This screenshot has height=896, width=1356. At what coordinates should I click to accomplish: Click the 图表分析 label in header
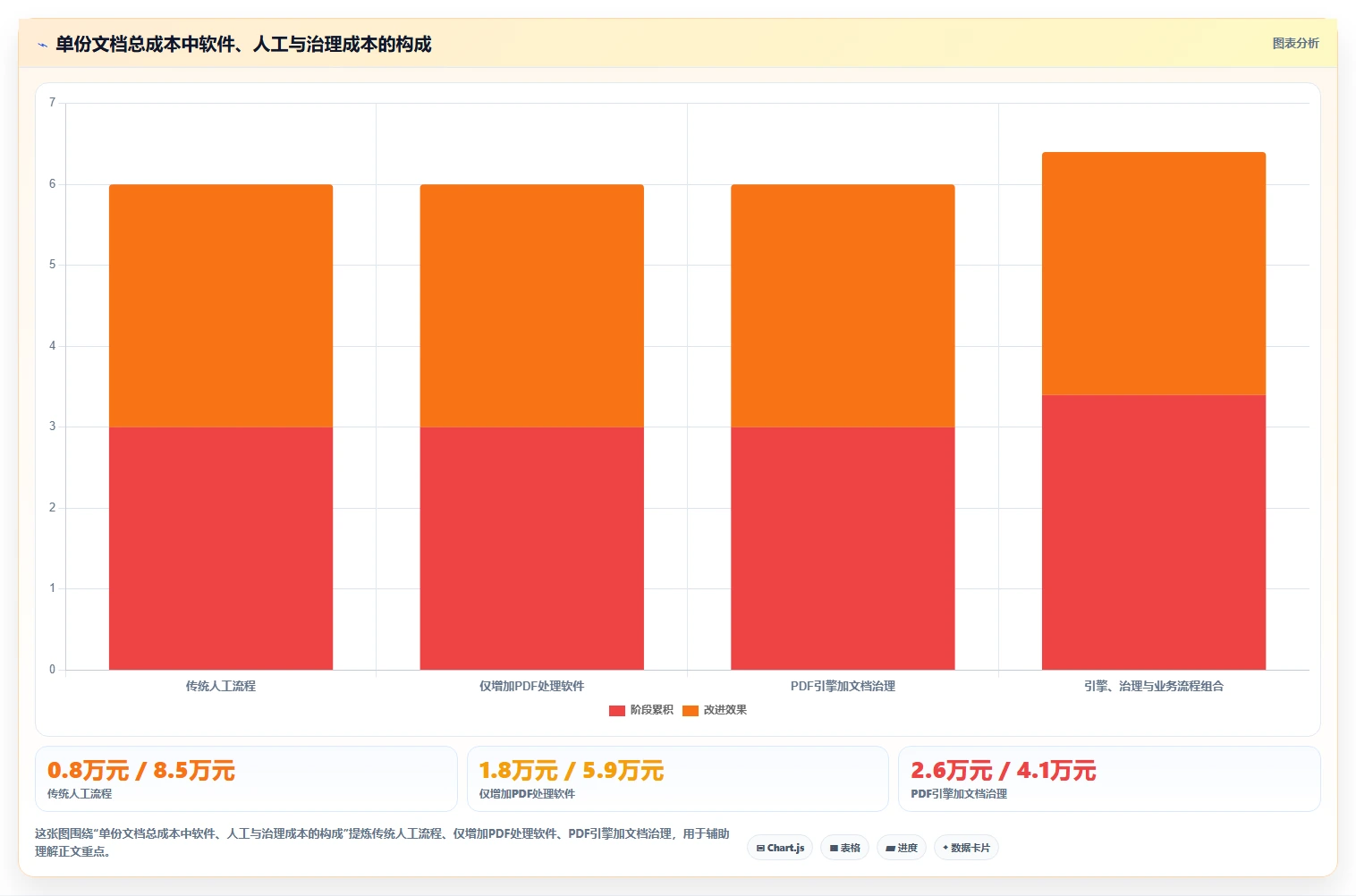(1295, 43)
